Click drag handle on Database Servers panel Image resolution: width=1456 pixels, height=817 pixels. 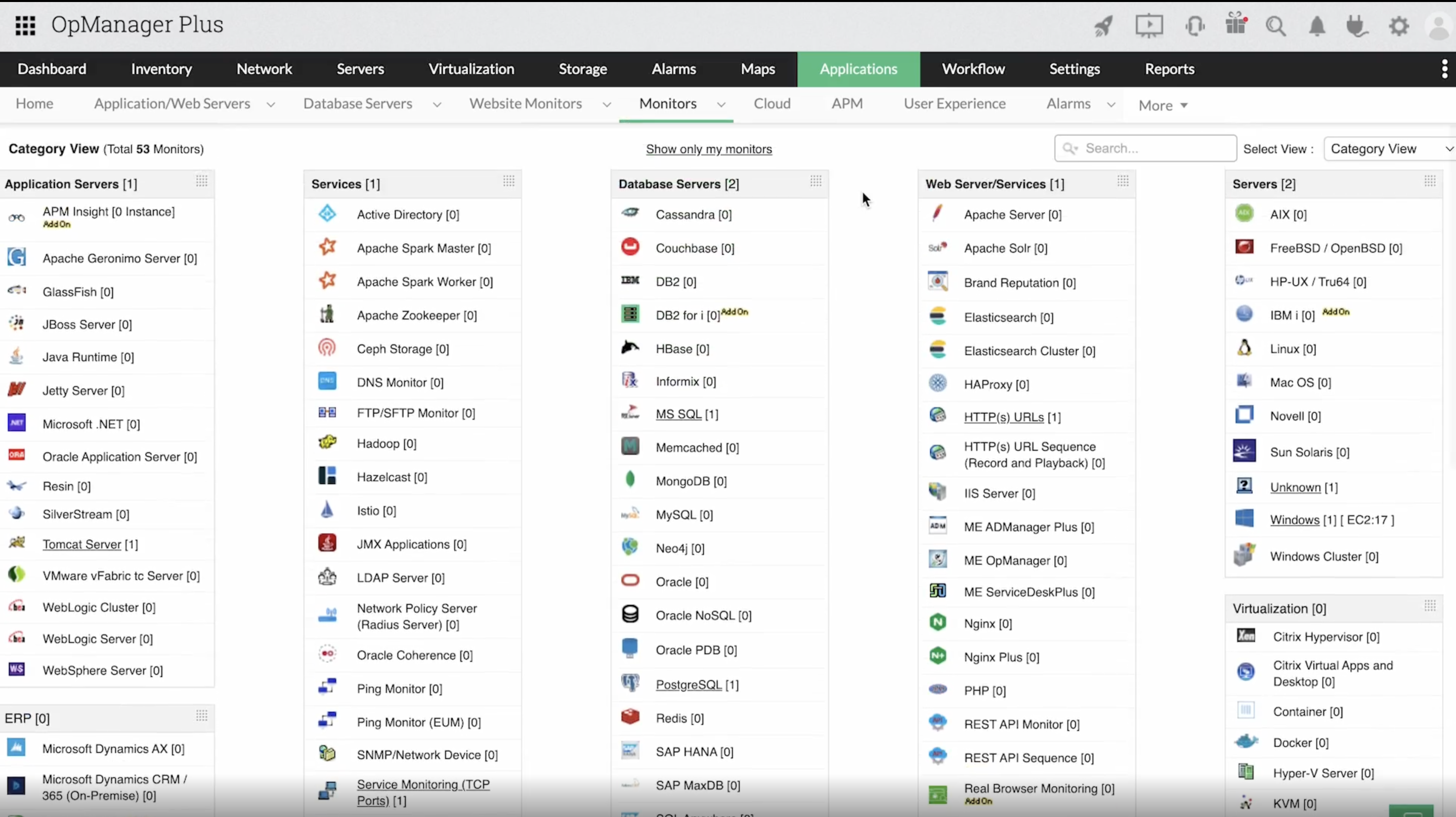[x=816, y=181]
